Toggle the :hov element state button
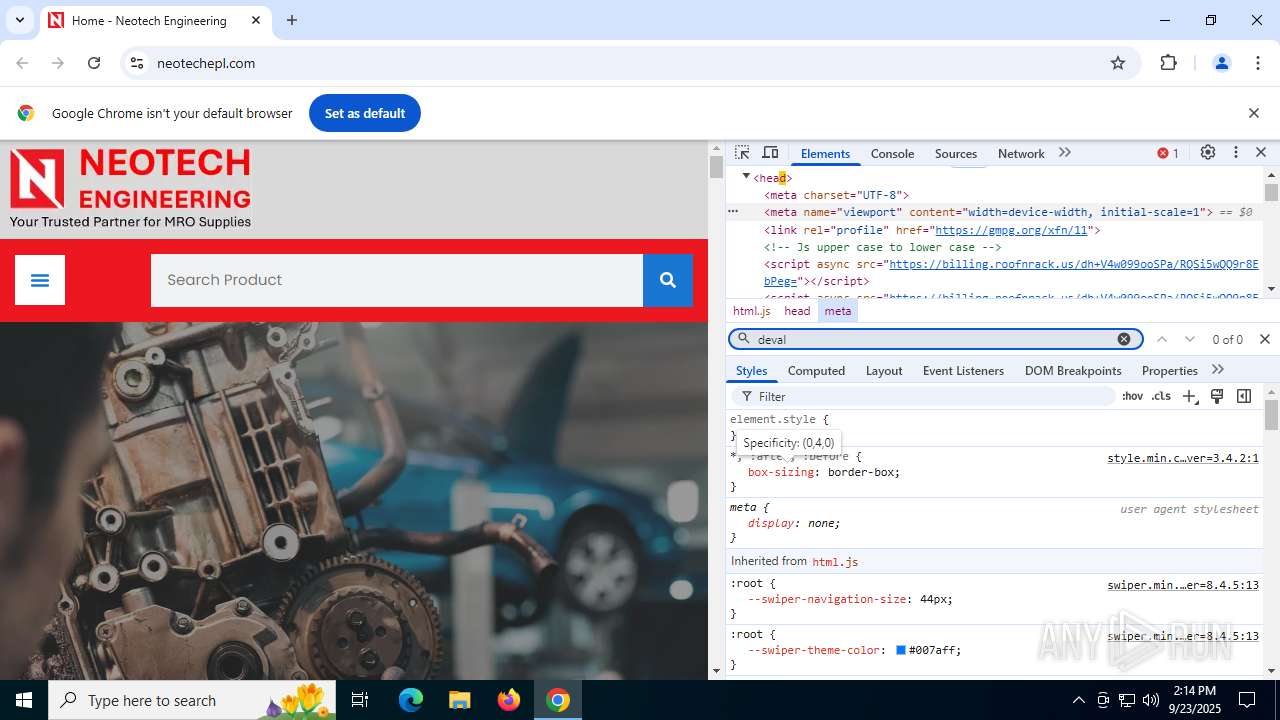 click(1132, 396)
